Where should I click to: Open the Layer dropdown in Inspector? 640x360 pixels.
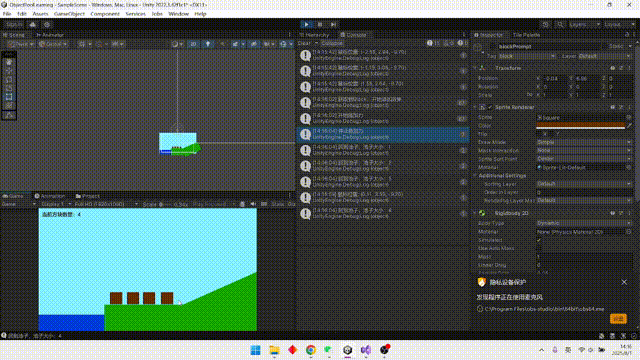pyautogui.click(x=605, y=56)
